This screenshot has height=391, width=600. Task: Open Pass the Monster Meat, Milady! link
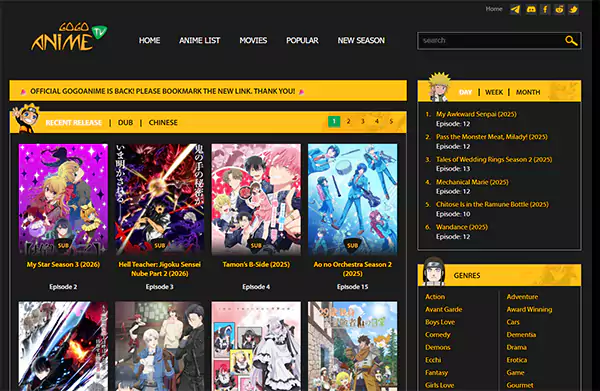click(x=492, y=137)
